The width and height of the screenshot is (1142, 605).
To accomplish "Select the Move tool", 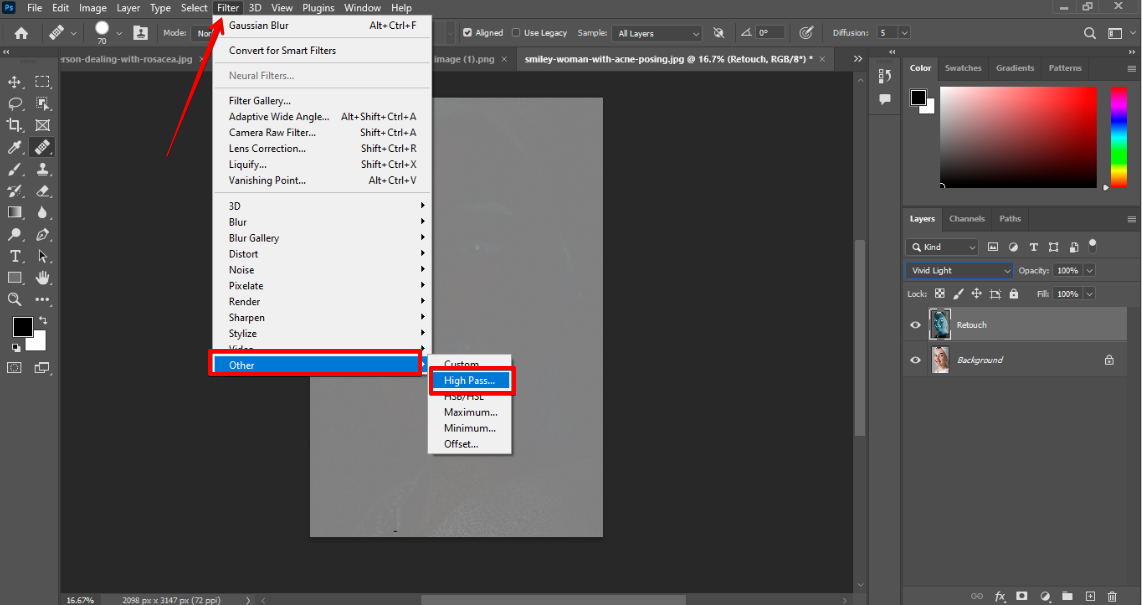I will (x=14, y=82).
